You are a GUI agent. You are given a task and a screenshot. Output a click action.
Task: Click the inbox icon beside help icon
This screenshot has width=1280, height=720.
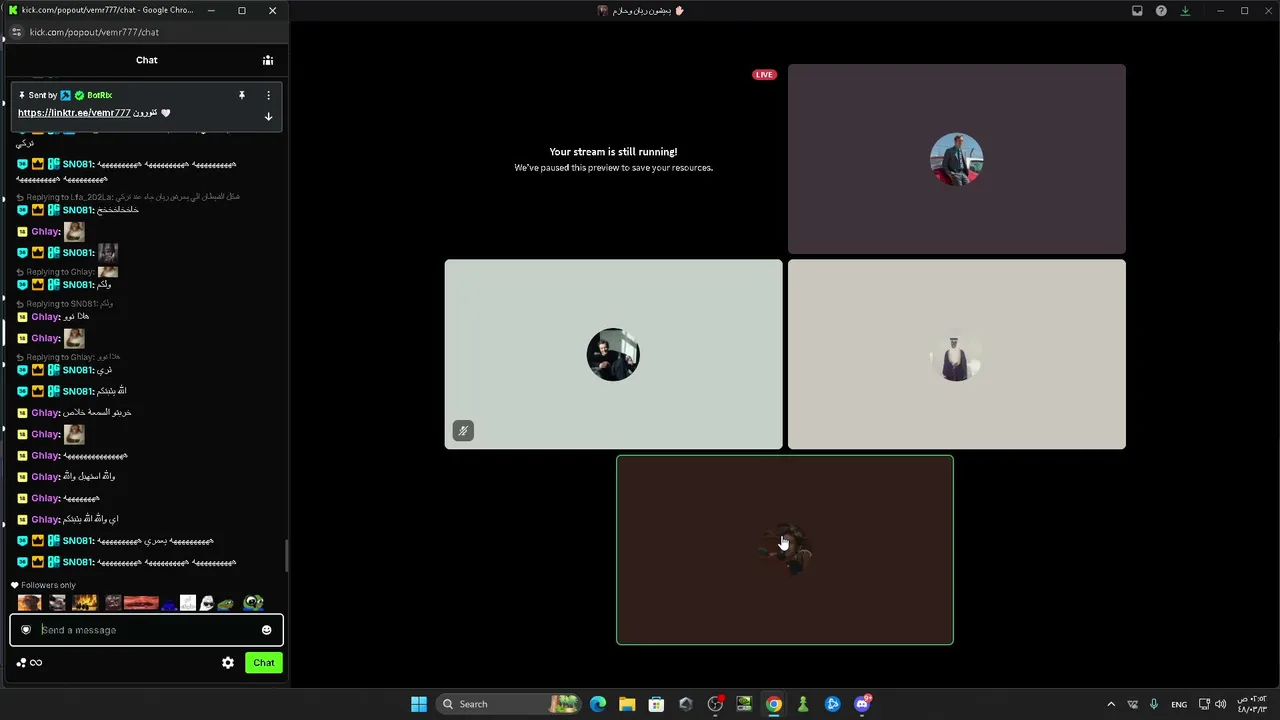coord(1137,11)
